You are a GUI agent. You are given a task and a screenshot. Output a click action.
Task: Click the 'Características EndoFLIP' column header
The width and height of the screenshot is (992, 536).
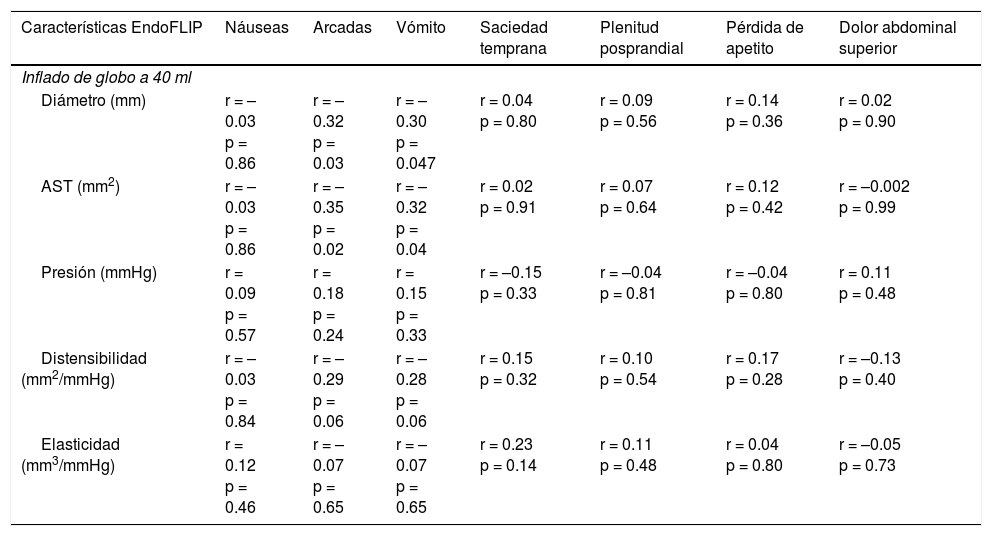click(x=111, y=28)
